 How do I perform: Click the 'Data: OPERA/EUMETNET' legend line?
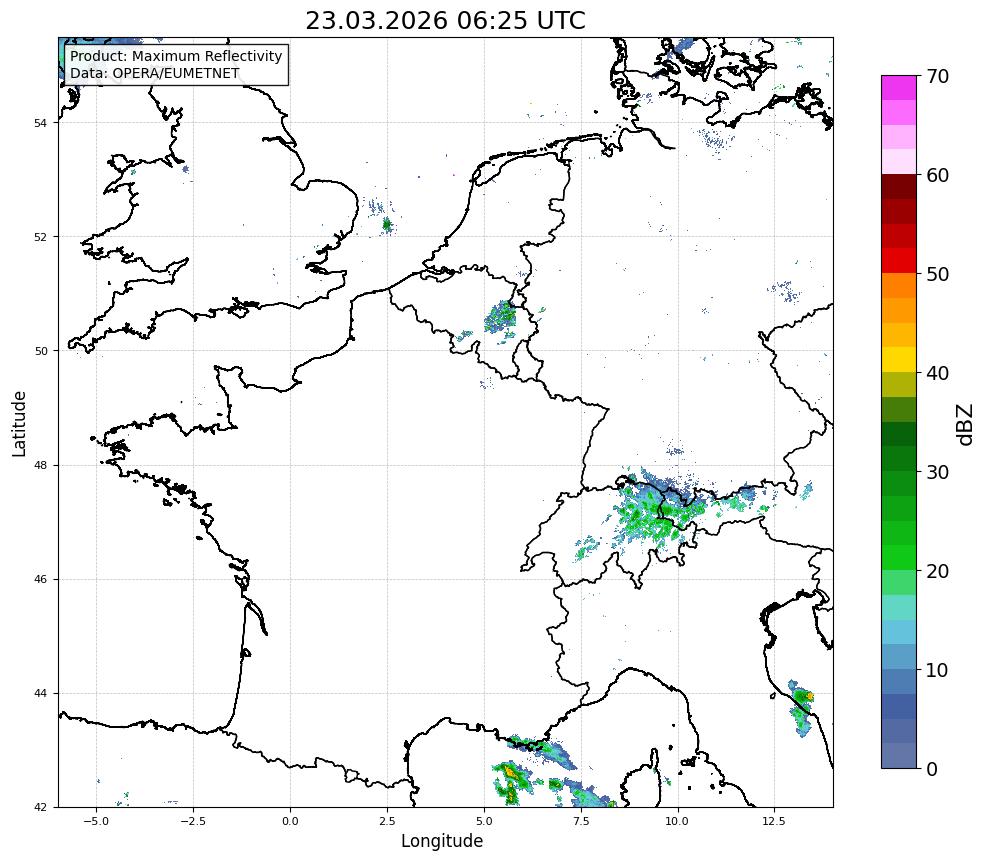155,73
